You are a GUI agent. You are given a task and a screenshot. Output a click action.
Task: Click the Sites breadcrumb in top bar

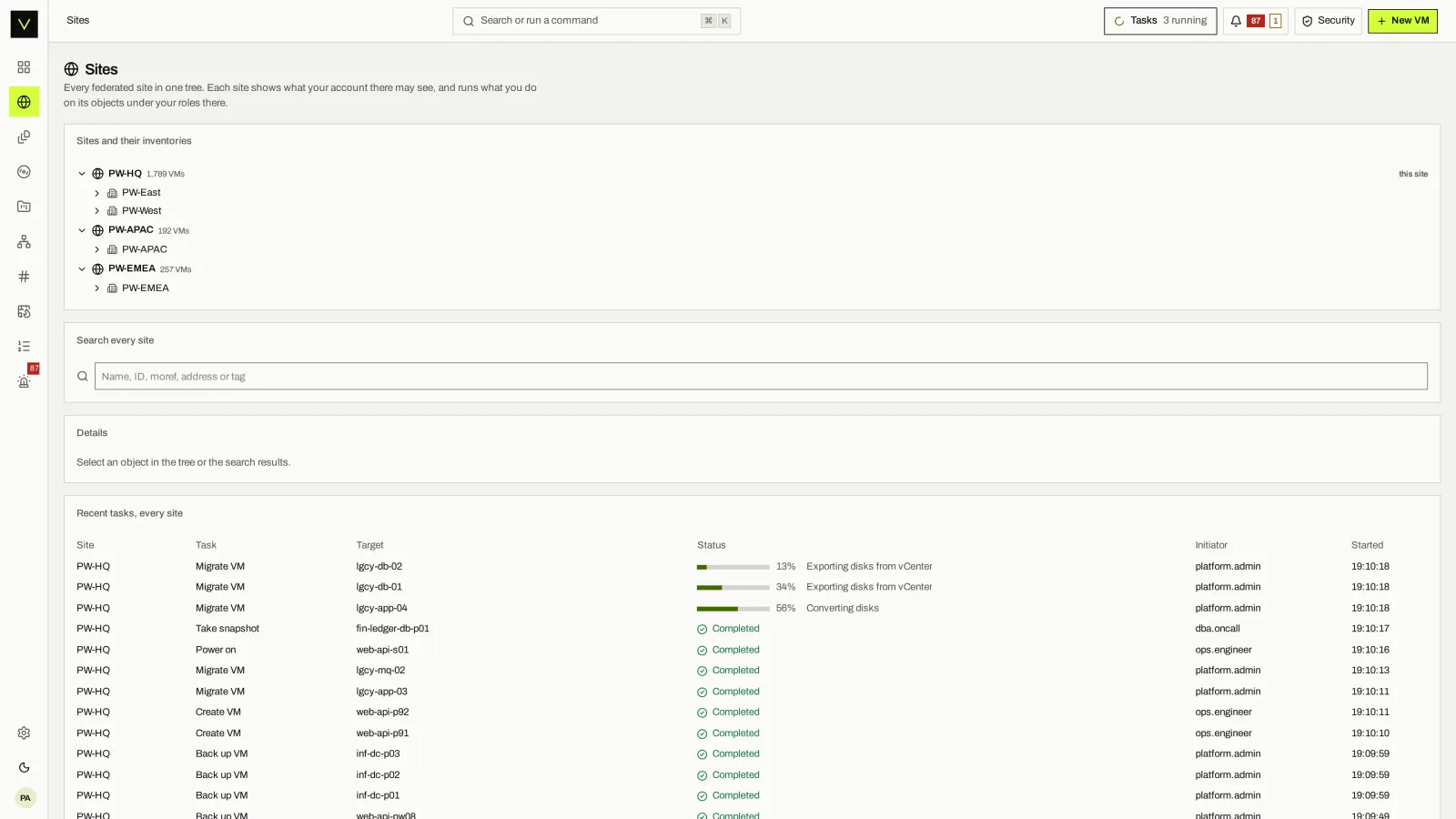[78, 20]
